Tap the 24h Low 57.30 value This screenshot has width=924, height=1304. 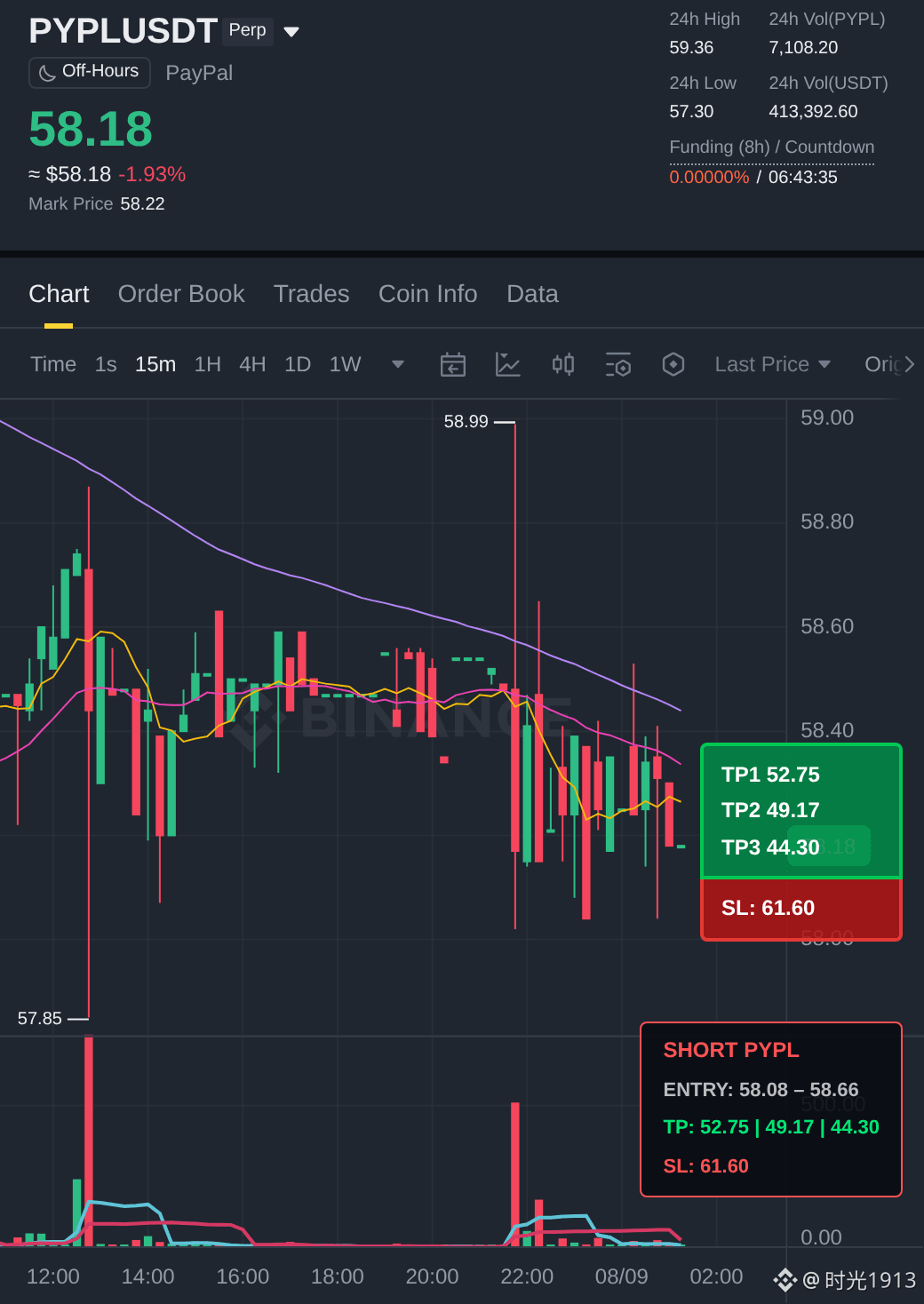(691, 111)
